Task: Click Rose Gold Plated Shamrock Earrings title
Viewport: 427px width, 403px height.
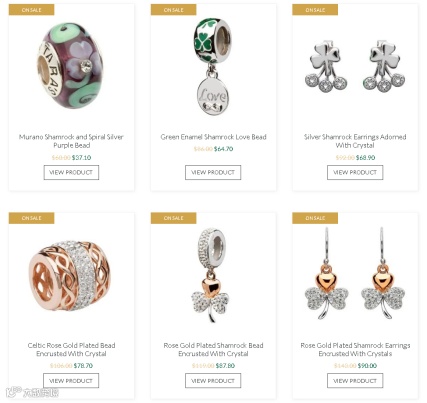Action: pos(355,349)
